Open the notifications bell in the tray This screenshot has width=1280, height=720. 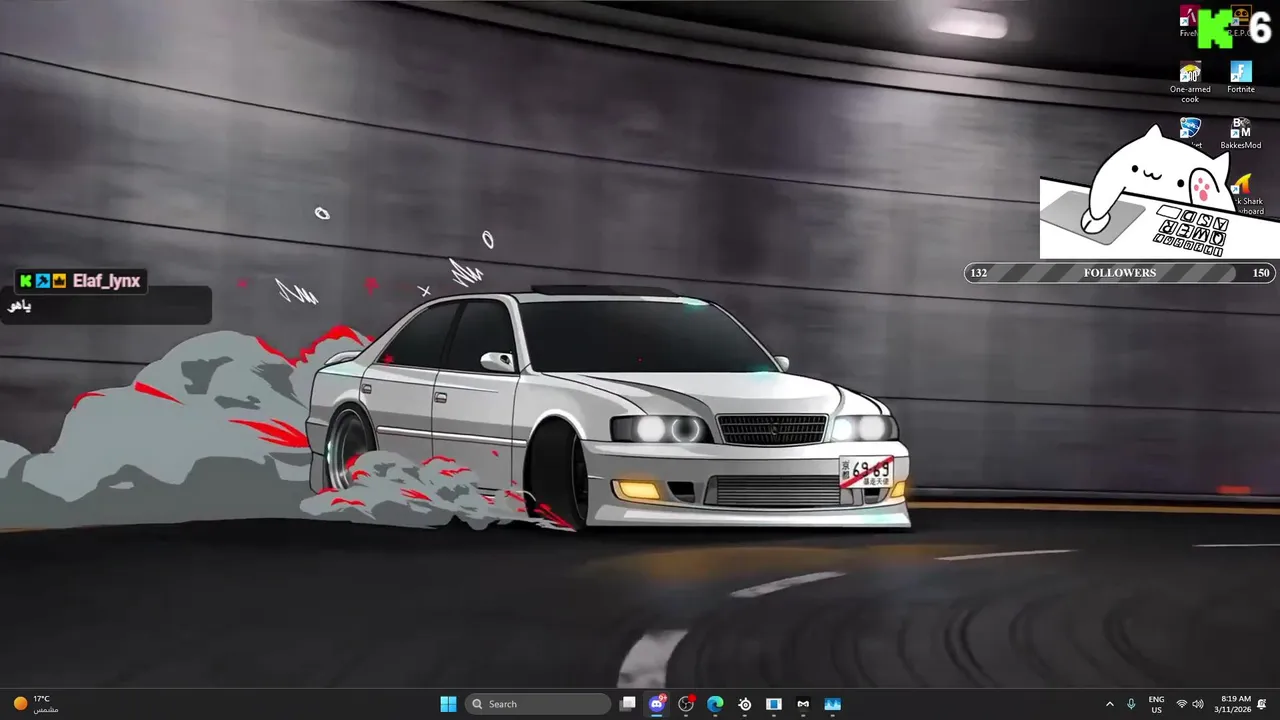(x=1262, y=704)
